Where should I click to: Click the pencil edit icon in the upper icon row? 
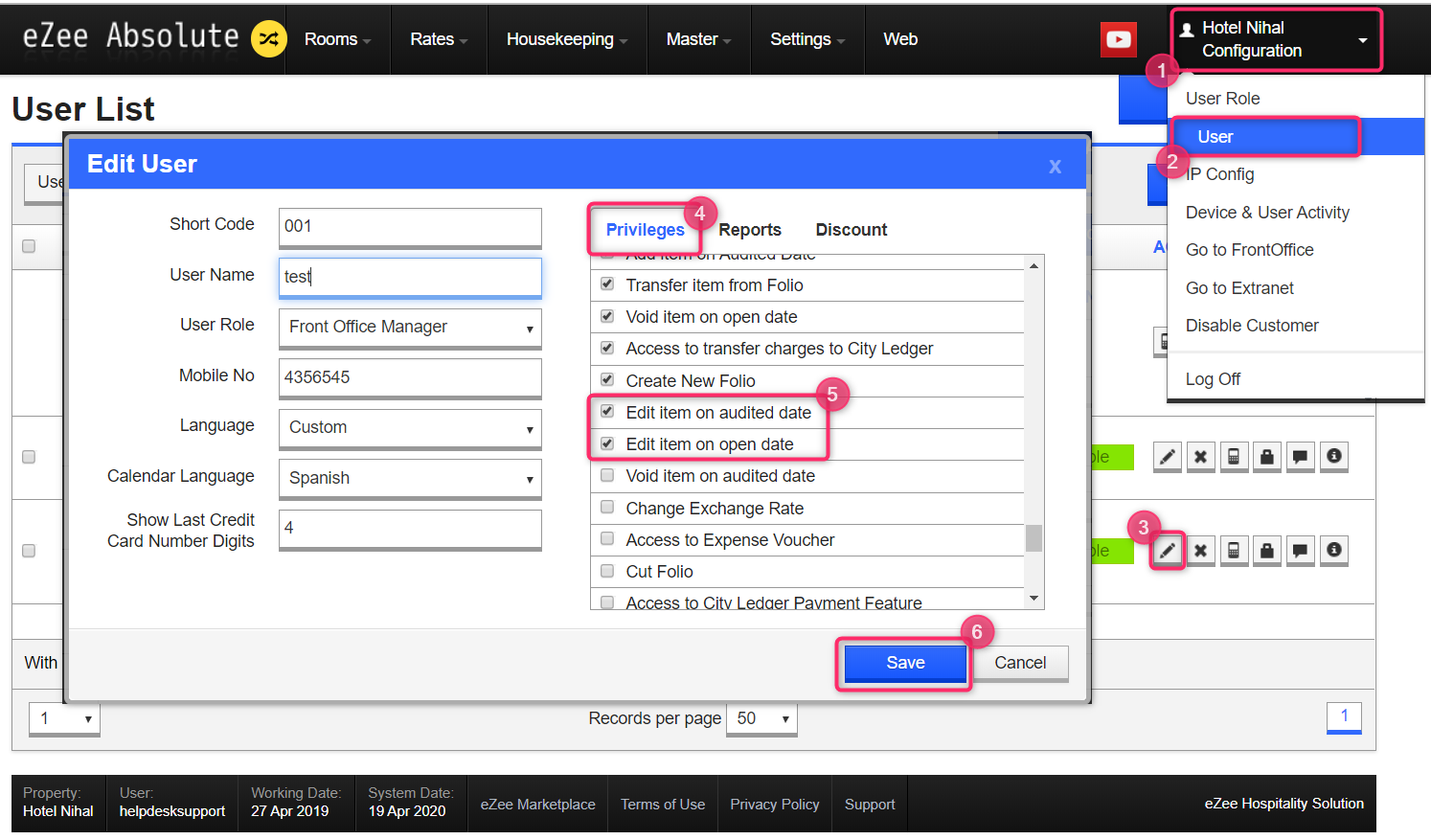pos(1167,457)
